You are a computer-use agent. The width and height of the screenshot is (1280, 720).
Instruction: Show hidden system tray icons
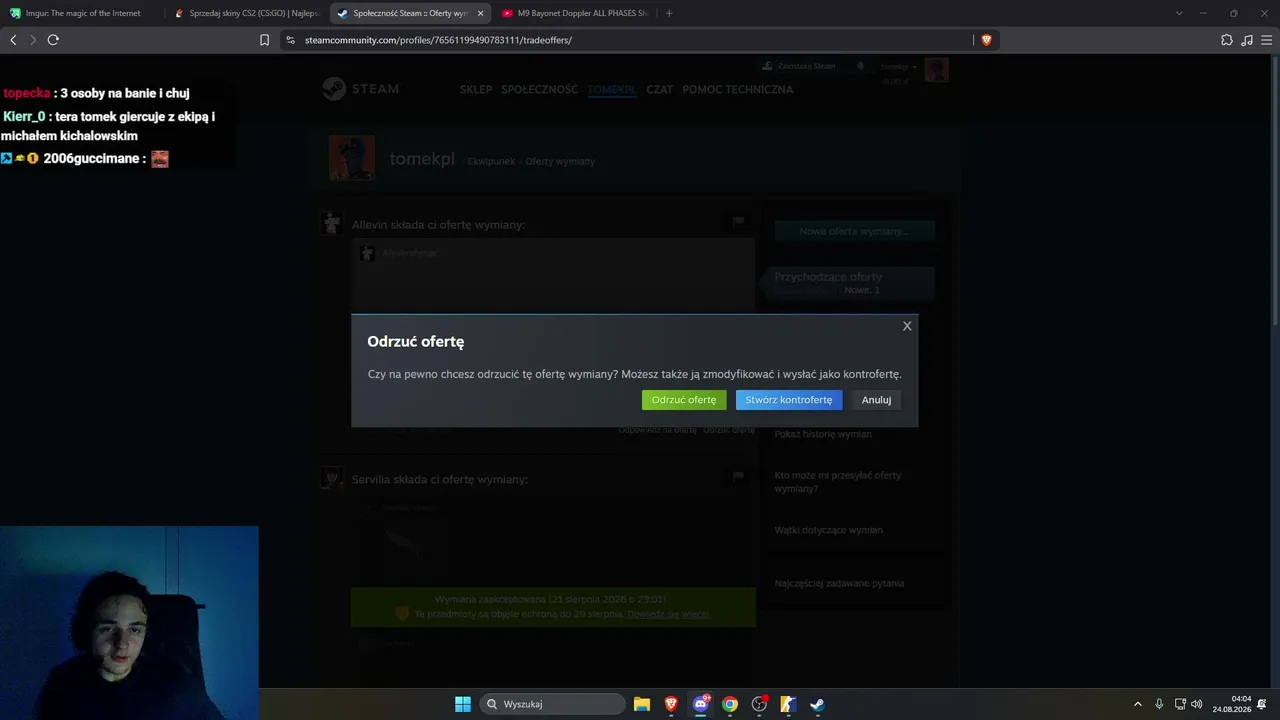point(1137,704)
